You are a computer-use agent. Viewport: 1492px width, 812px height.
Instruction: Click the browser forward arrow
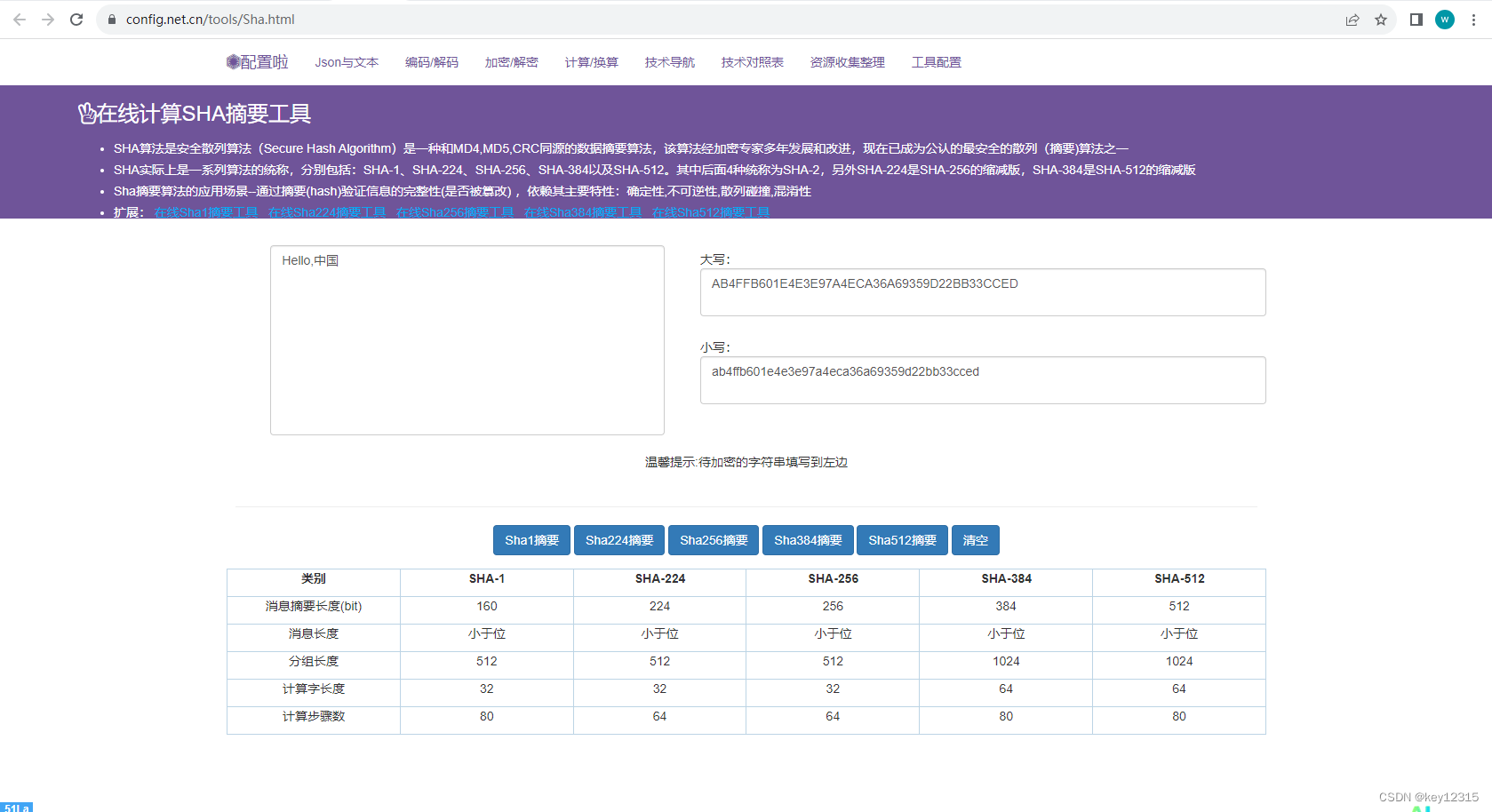(48, 20)
